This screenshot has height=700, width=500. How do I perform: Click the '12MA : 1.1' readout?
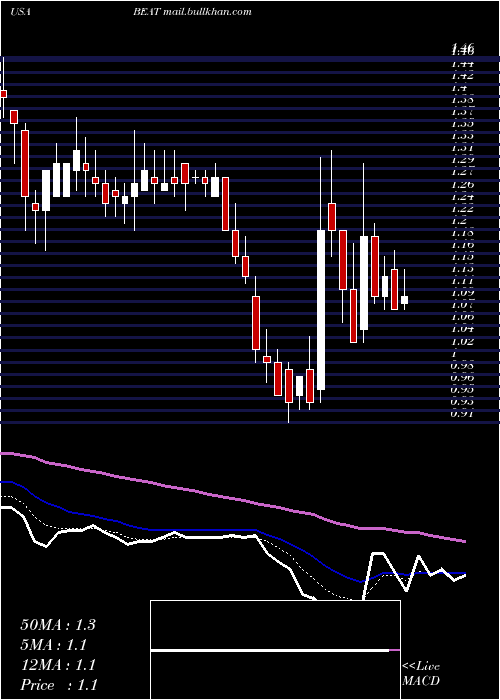coord(58,665)
